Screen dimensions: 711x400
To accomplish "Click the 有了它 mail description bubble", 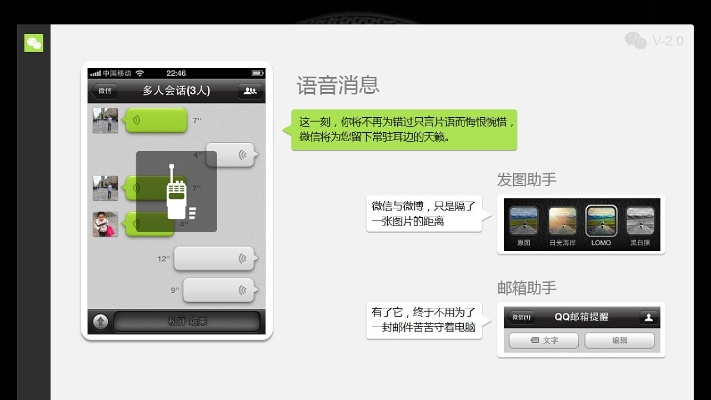I will 426,320.
